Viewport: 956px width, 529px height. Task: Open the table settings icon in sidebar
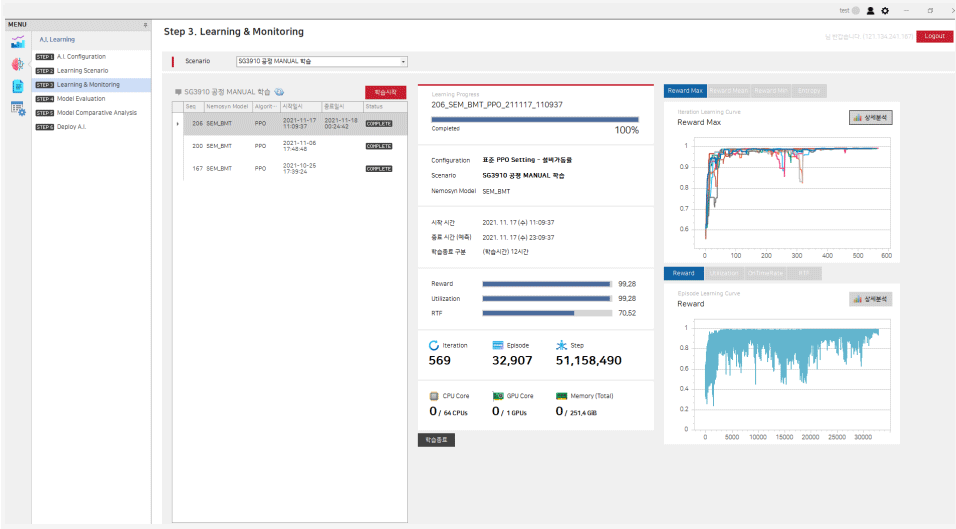tap(18, 109)
